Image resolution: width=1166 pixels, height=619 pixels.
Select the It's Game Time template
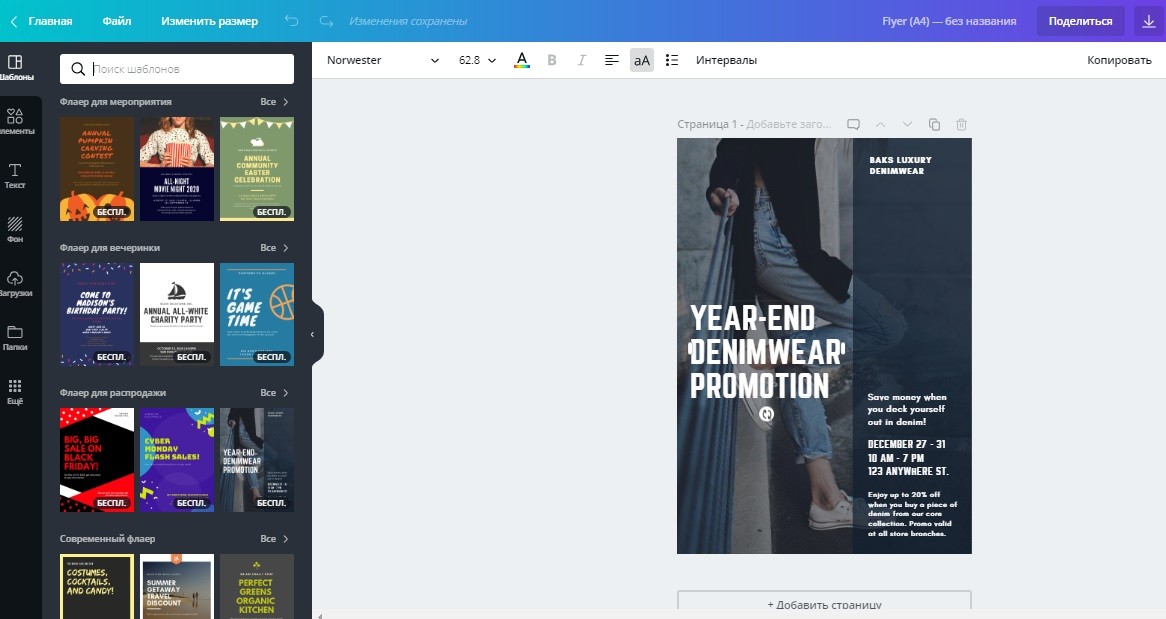(257, 314)
